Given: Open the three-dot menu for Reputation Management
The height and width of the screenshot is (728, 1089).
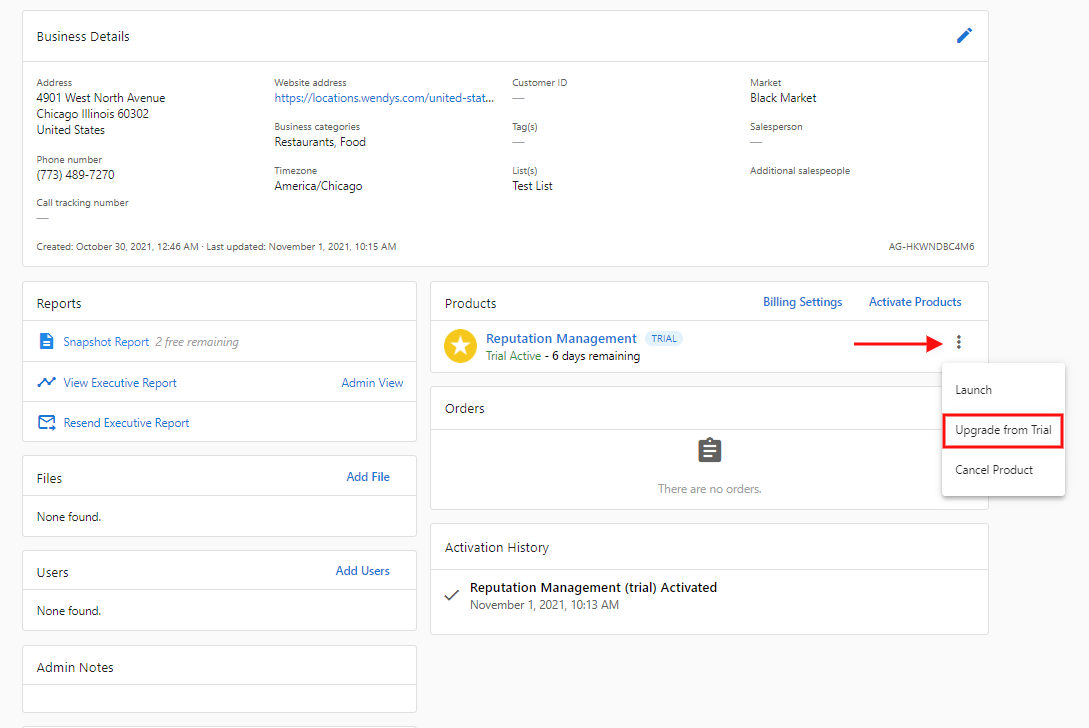Looking at the screenshot, I should (958, 342).
